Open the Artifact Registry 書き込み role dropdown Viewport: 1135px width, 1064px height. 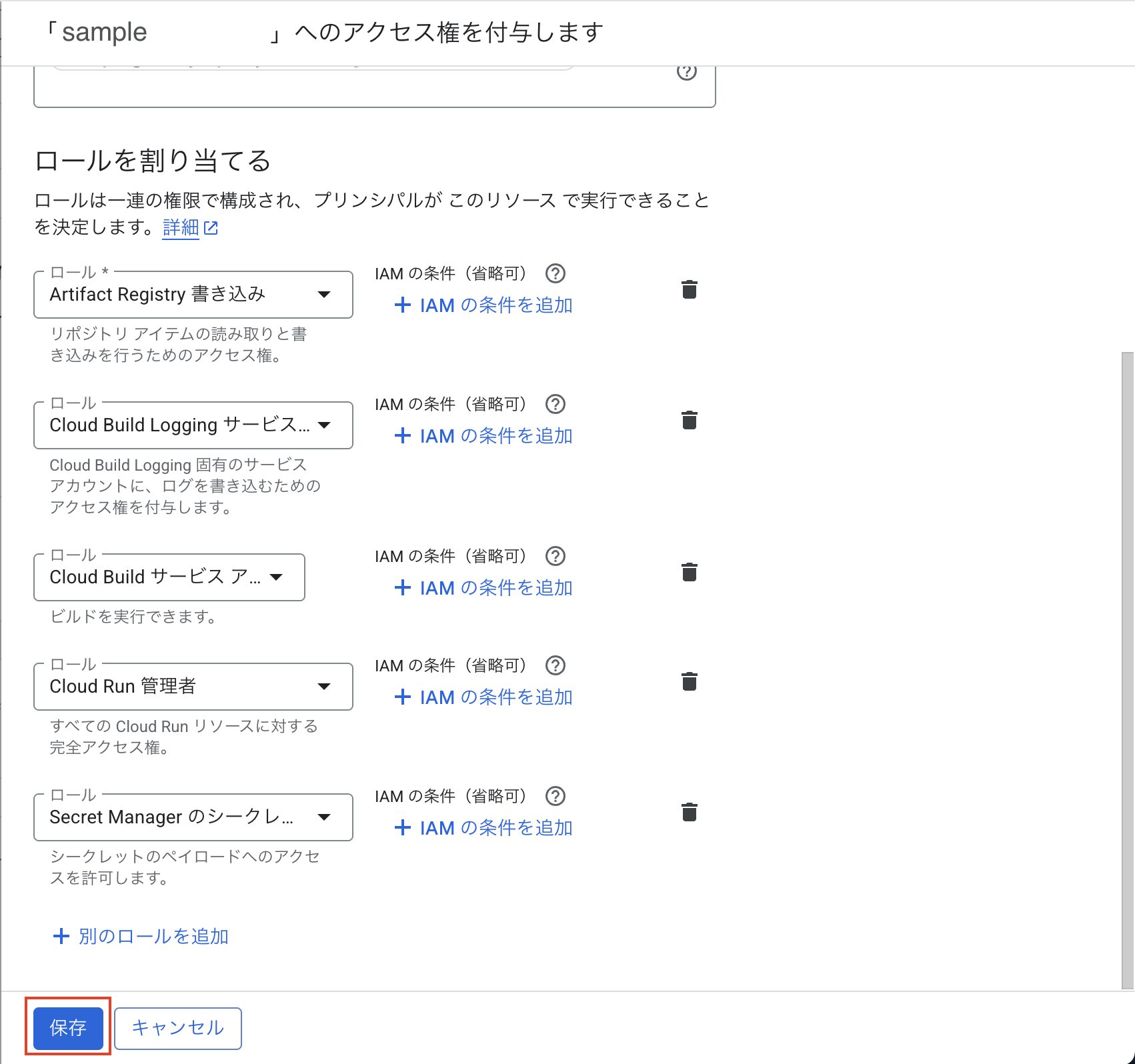193,294
